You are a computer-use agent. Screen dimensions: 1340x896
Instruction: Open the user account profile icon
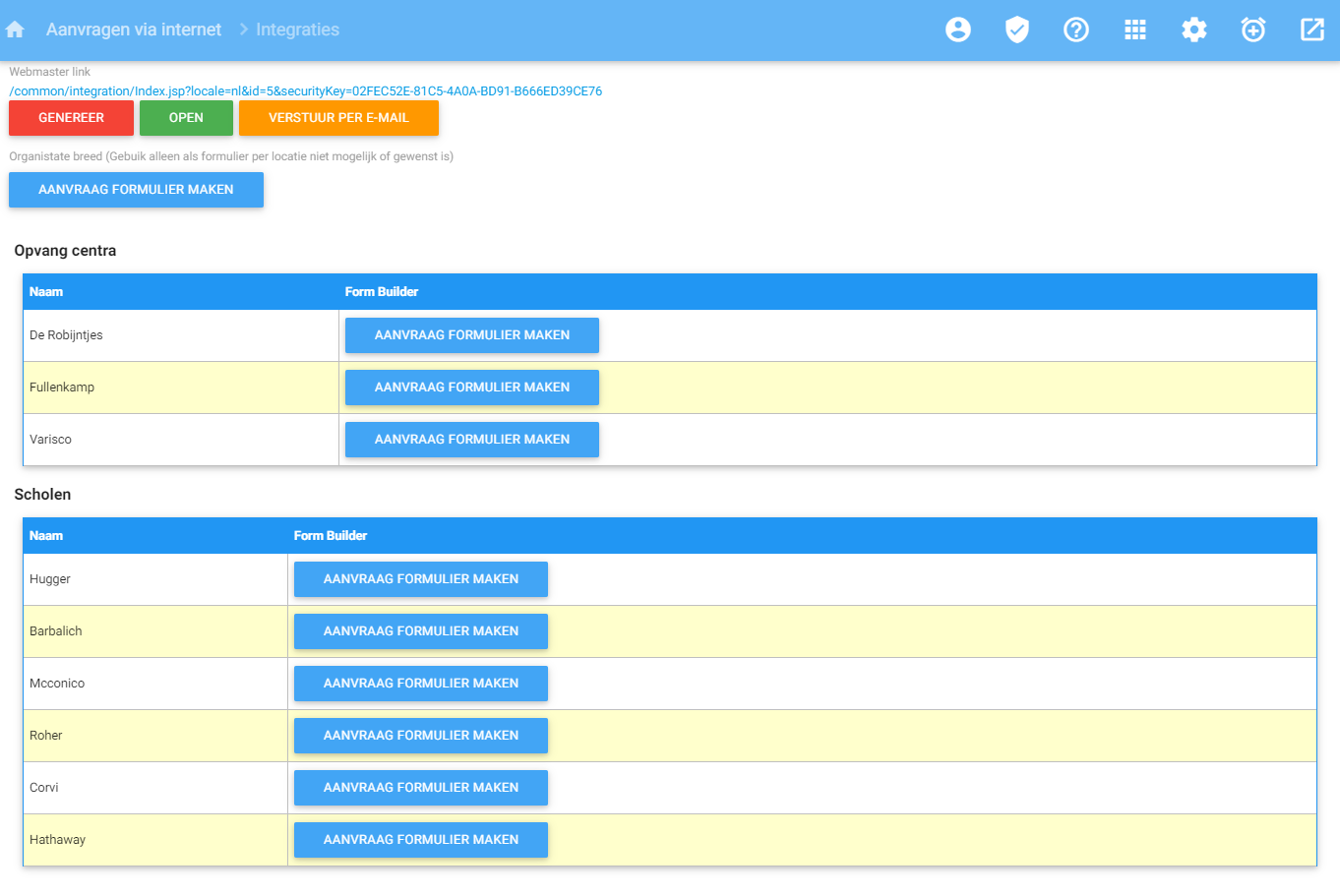957,30
